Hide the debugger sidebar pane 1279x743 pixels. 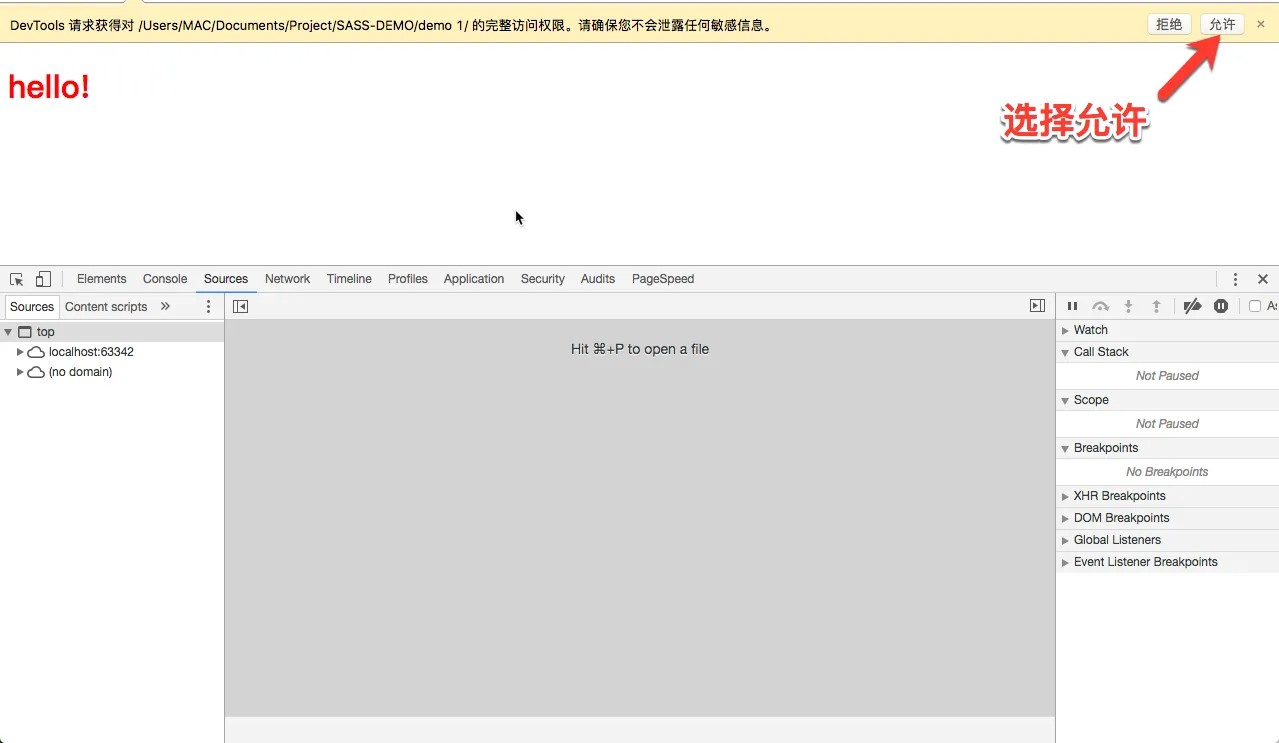pos(1037,306)
